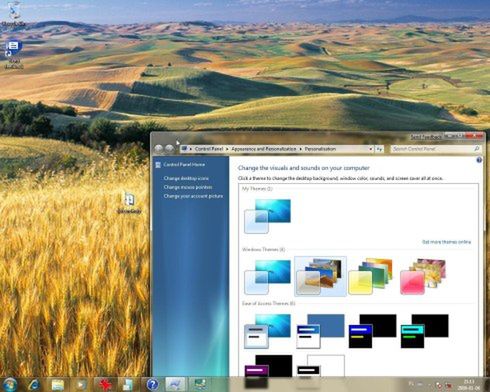Select the black and purple high contrast theme

coord(268,366)
